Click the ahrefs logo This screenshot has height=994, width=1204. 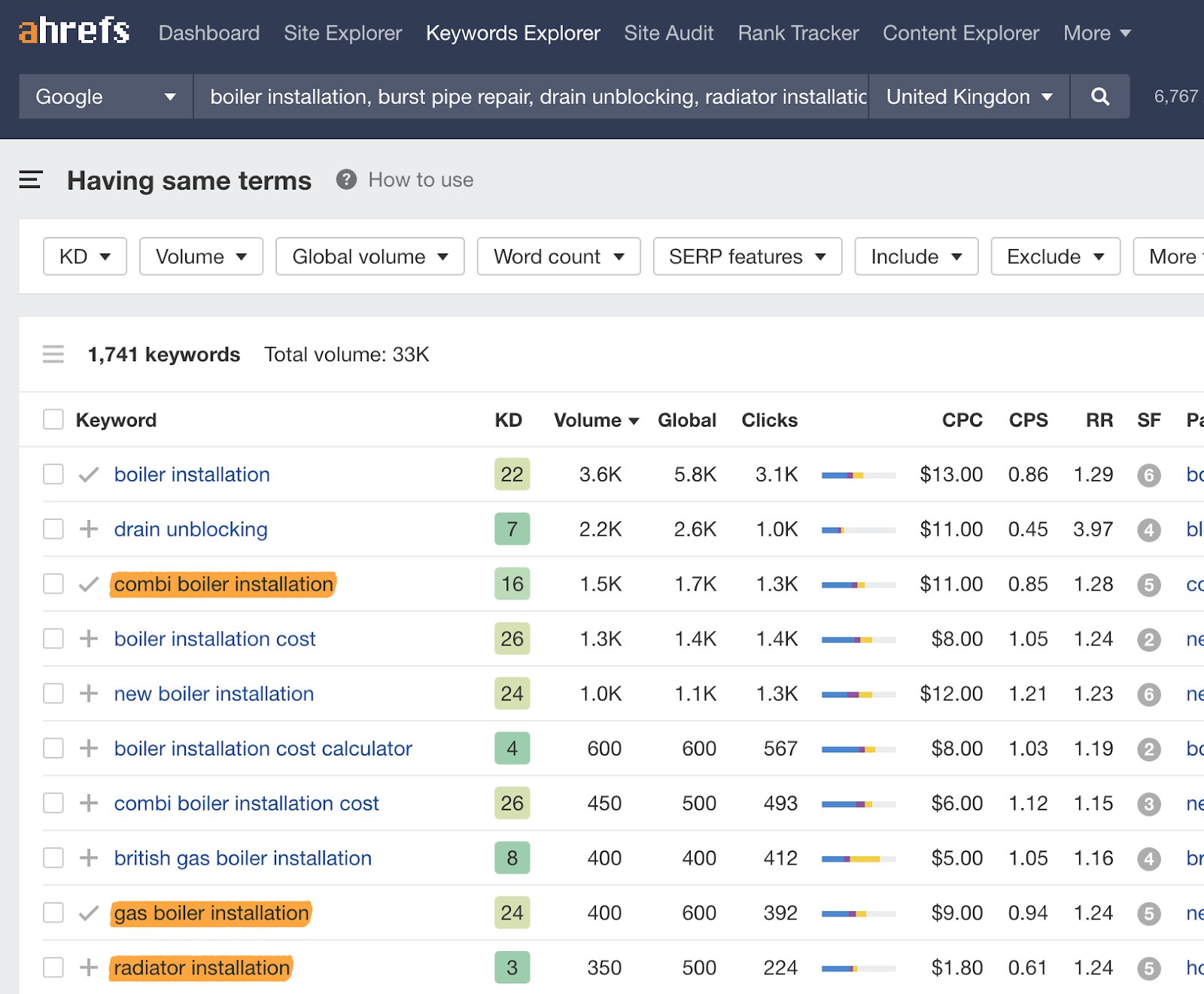[x=73, y=32]
